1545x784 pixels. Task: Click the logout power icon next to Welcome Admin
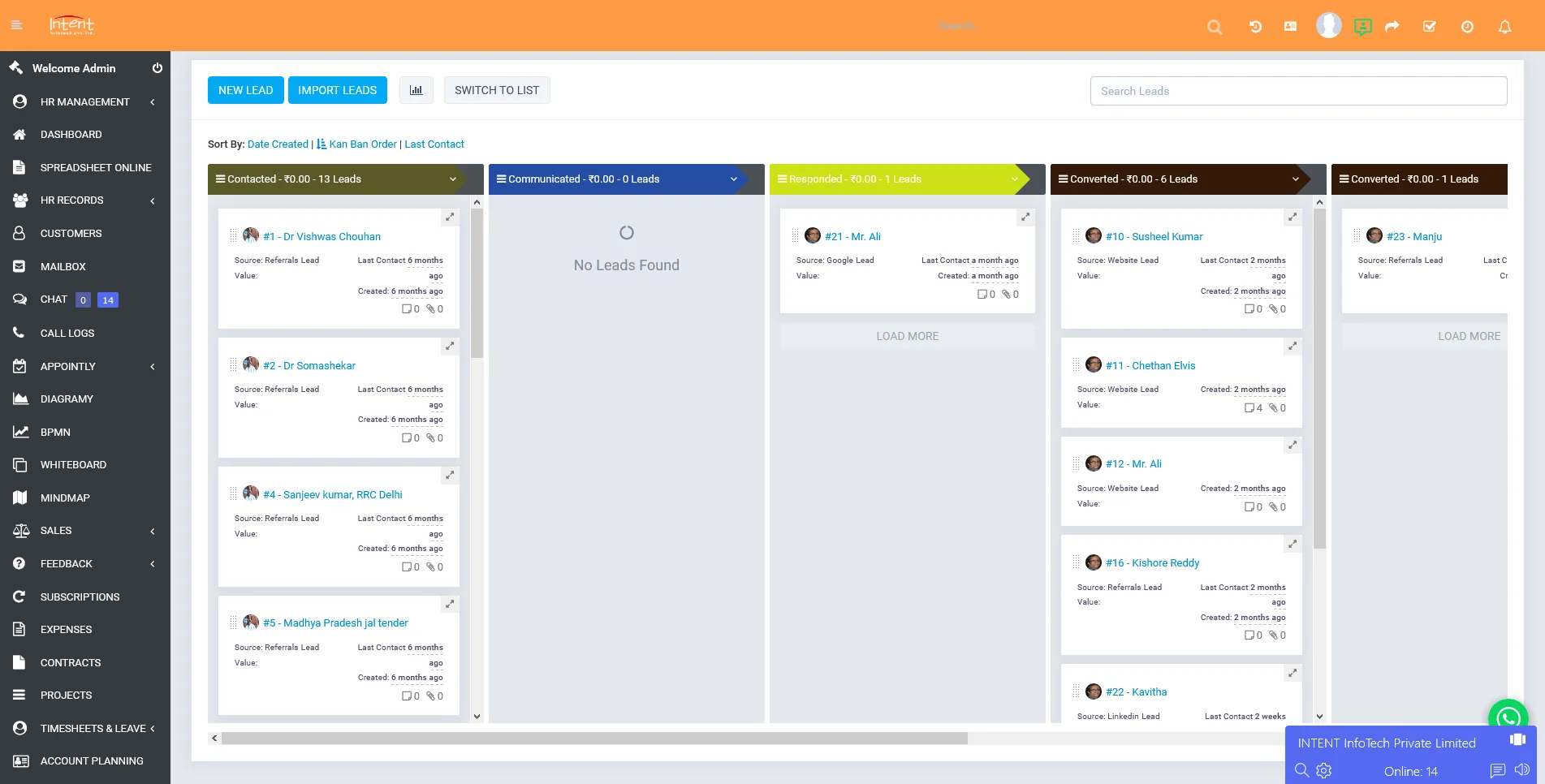tap(158, 68)
